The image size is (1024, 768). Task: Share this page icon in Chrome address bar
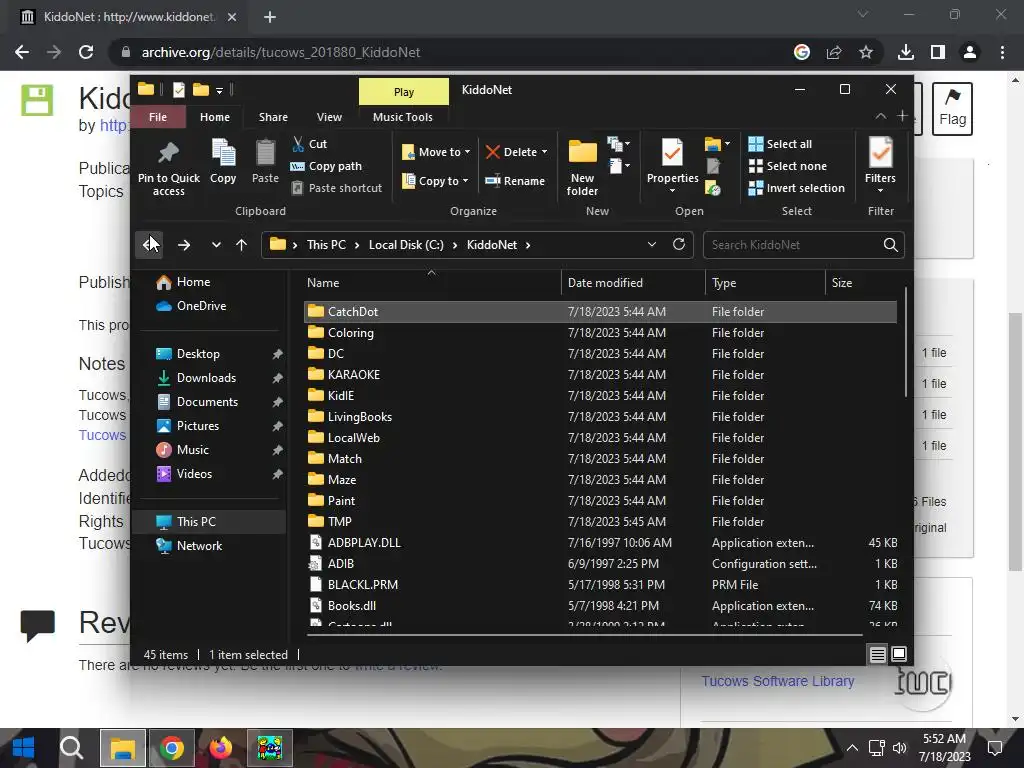pos(834,52)
